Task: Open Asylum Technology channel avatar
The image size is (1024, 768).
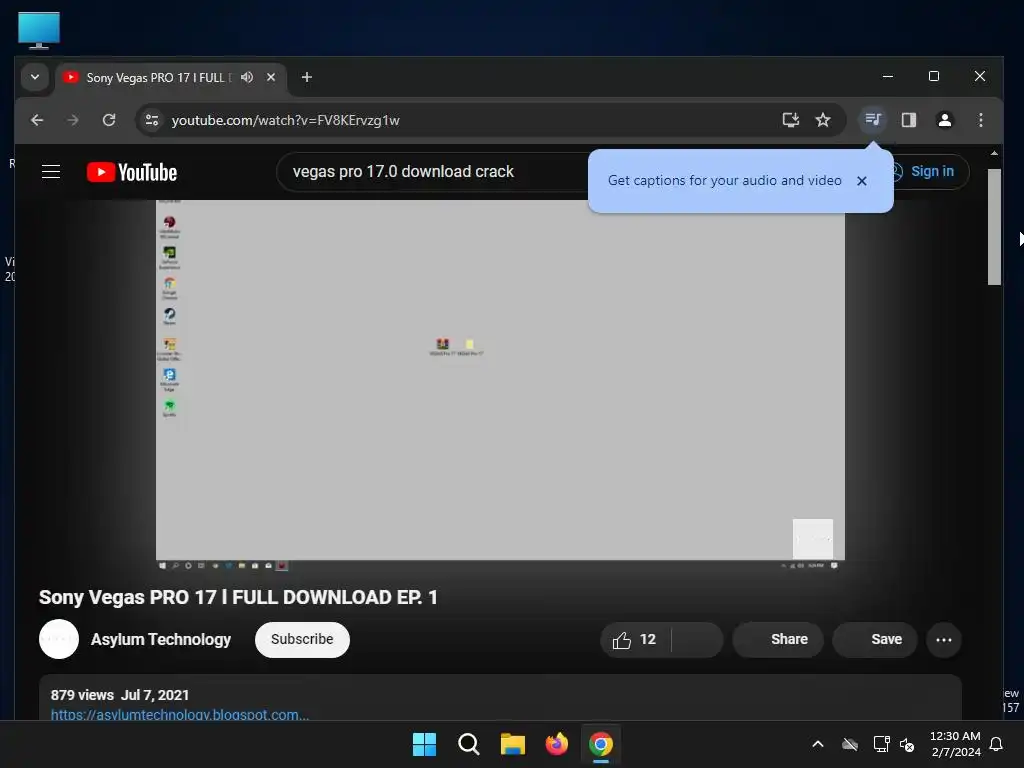Action: tap(59, 639)
